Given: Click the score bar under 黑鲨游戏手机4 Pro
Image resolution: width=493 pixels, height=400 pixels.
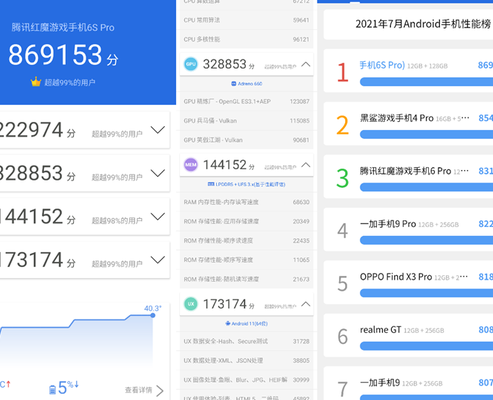Looking at the screenshot, I should pos(426,134).
